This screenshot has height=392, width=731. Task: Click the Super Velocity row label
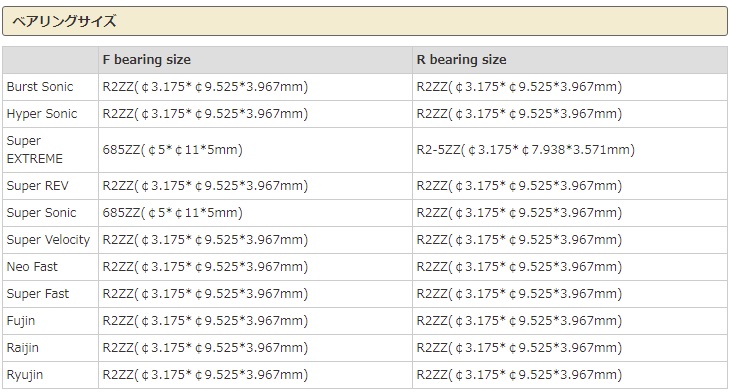click(48, 240)
